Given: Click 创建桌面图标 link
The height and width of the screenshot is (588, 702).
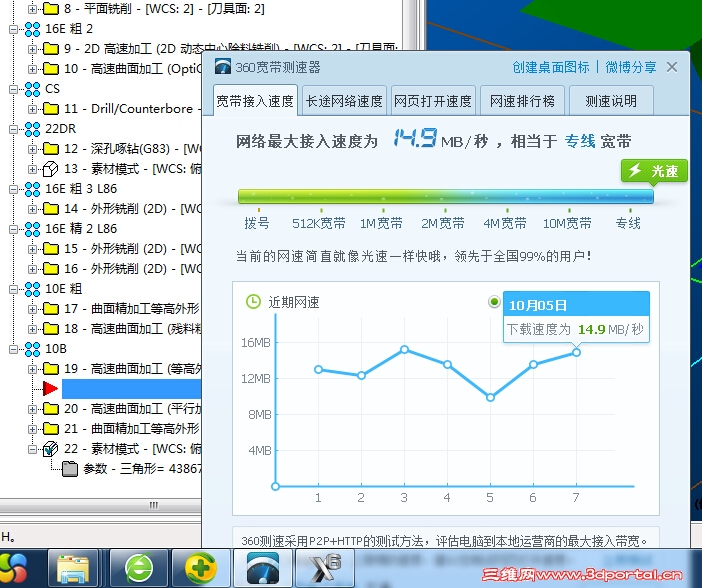Looking at the screenshot, I should click(551, 67).
